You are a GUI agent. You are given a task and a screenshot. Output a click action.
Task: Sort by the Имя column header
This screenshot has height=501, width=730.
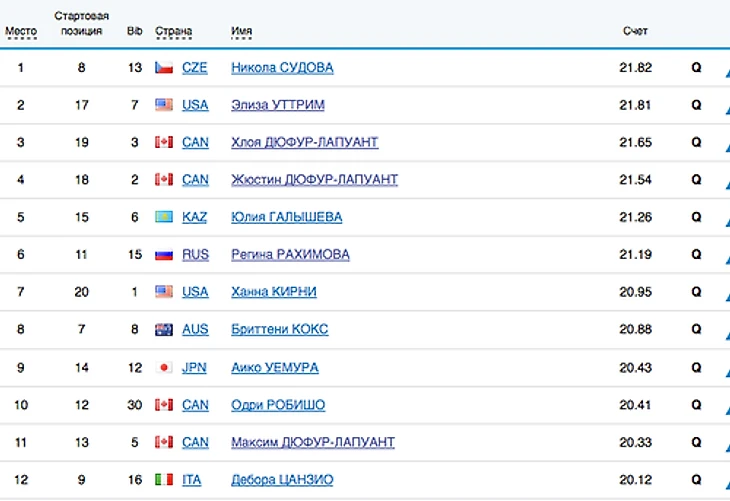click(x=241, y=31)
